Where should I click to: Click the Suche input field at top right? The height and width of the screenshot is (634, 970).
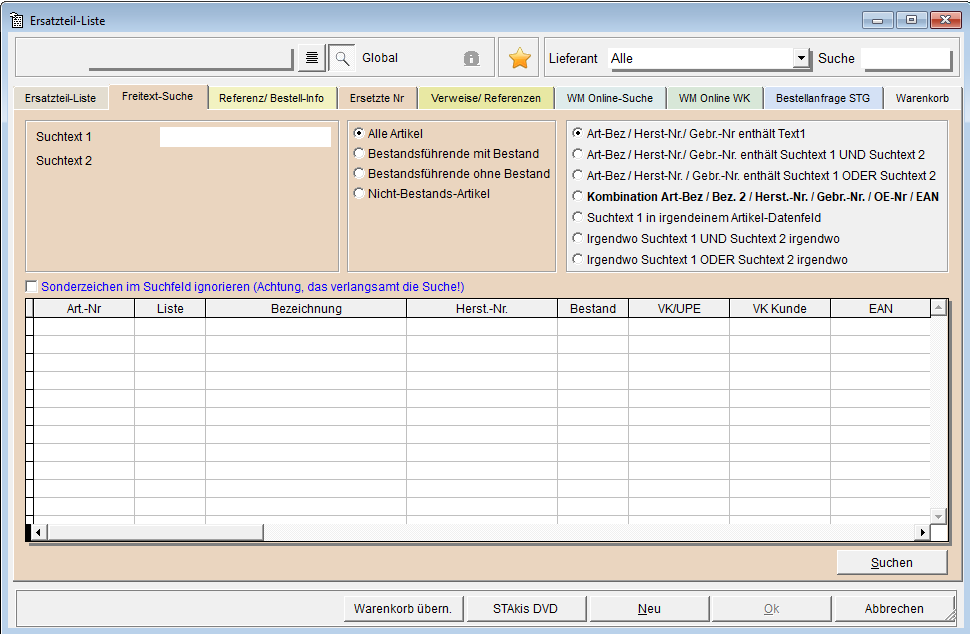click(x=906, y=59)
